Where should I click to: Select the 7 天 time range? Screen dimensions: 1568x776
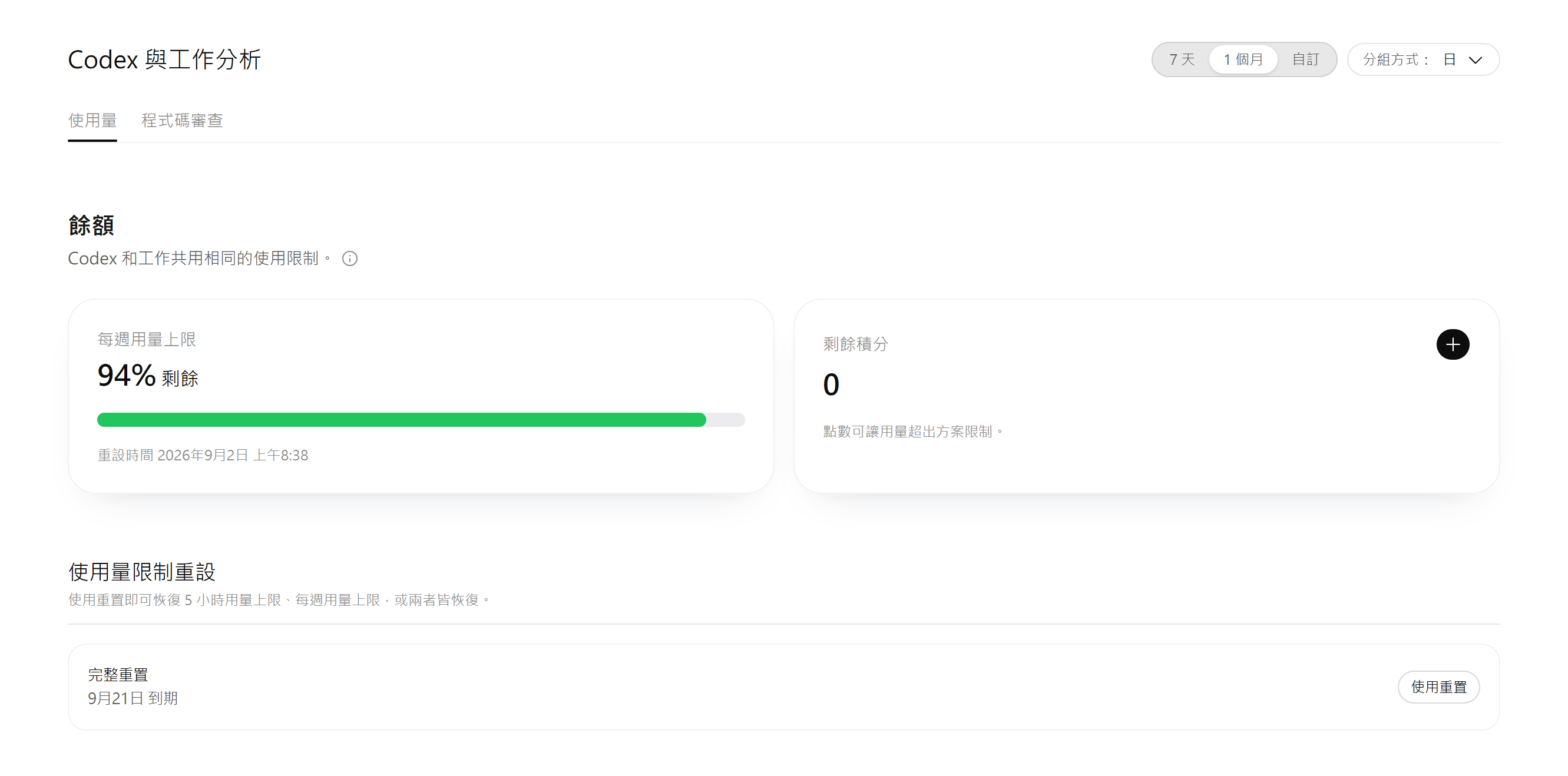click(1182, 59)
